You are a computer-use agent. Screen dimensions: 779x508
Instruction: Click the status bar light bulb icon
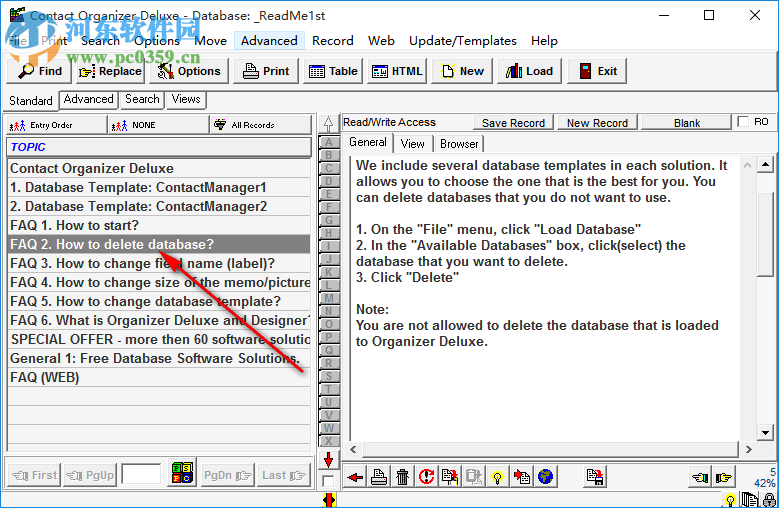[x=730, y=499]
